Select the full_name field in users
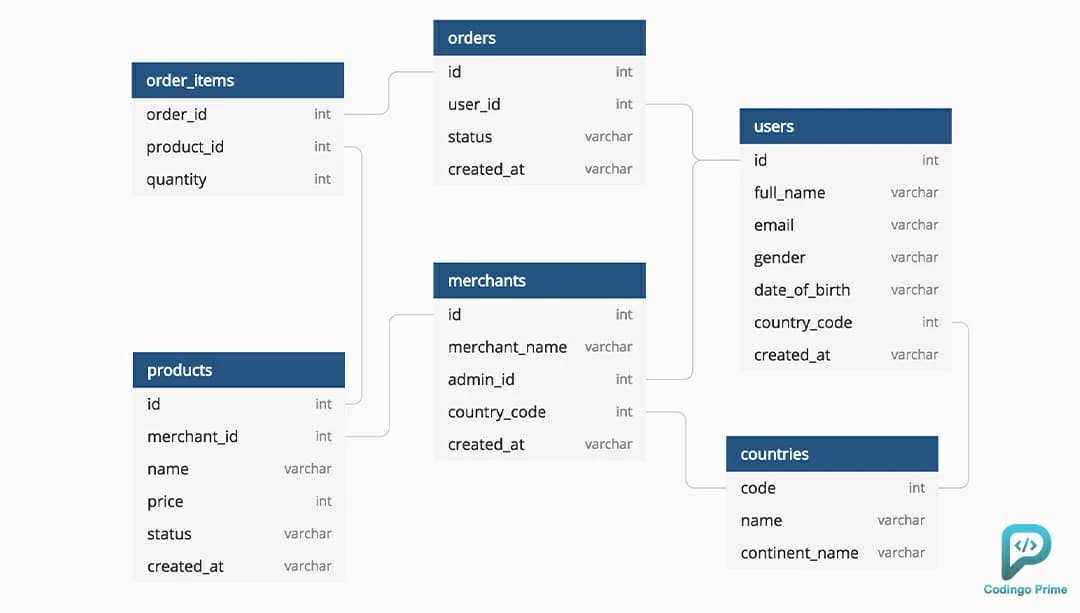 [845, 193]
